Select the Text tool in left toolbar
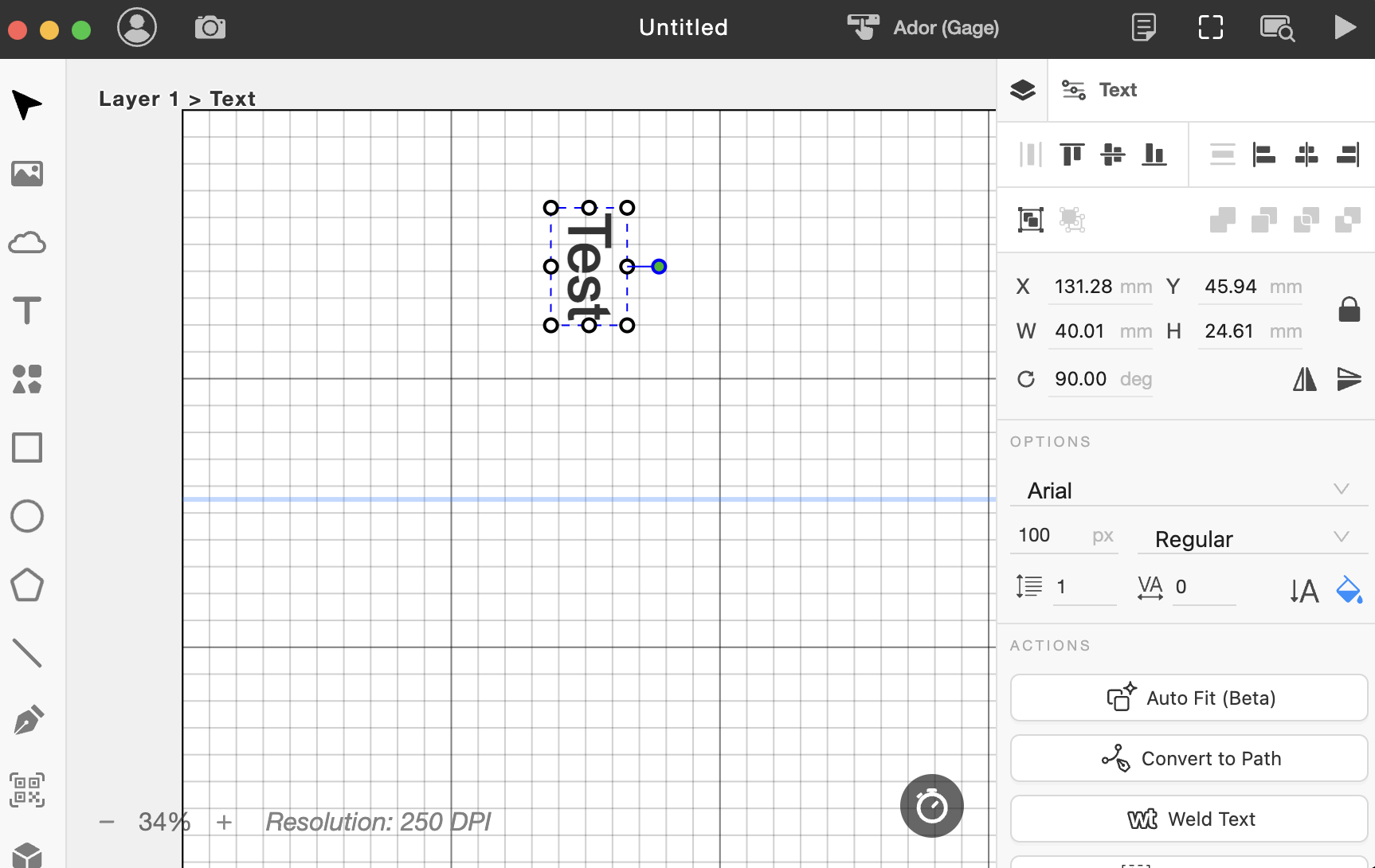 27,311
